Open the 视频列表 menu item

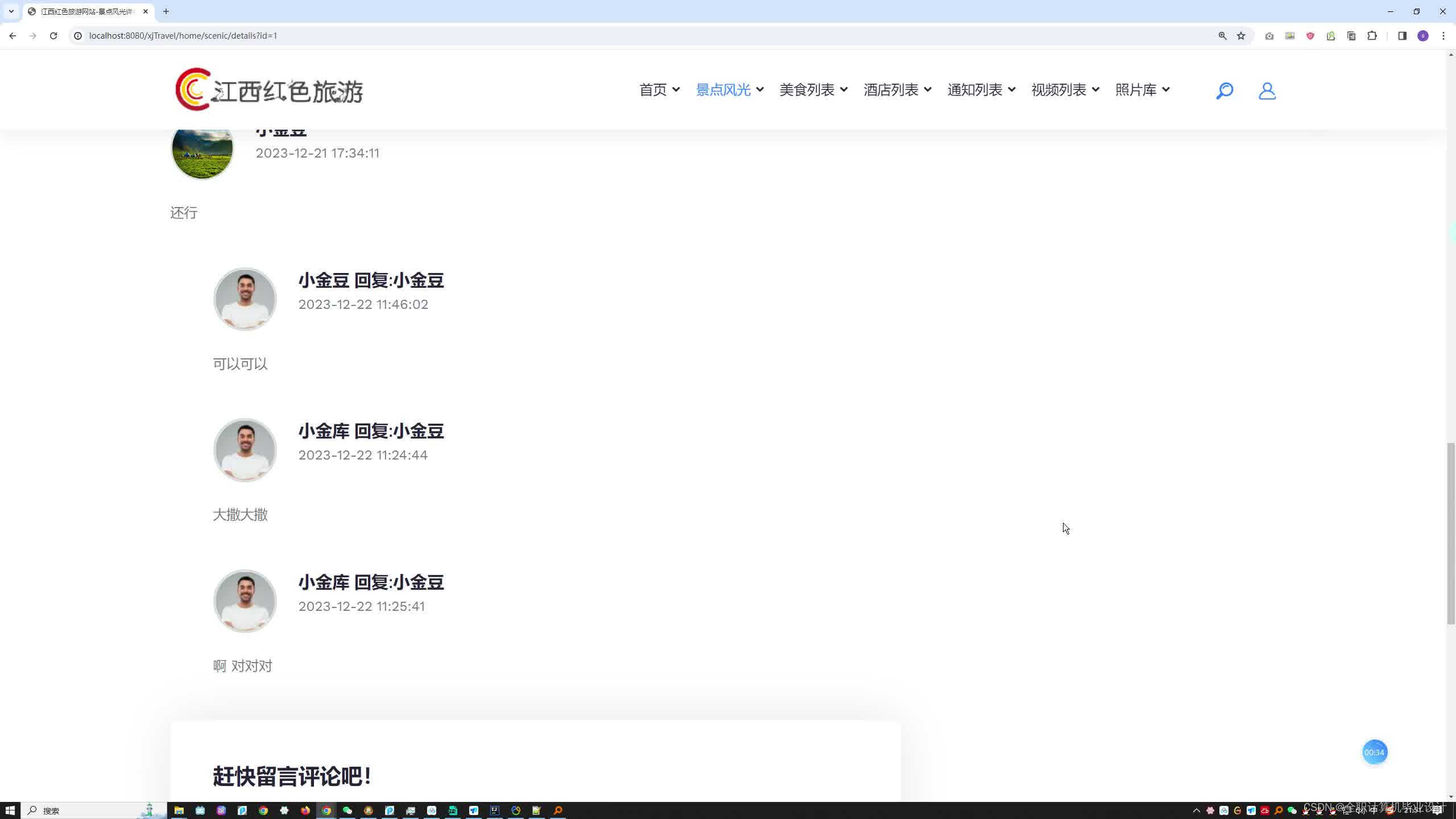[1065, 90]
